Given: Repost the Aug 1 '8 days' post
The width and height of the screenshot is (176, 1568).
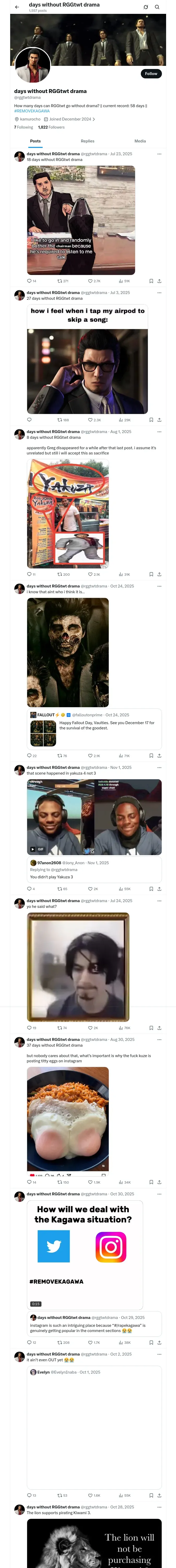Looking at the screenshot, I should (63, 574).
